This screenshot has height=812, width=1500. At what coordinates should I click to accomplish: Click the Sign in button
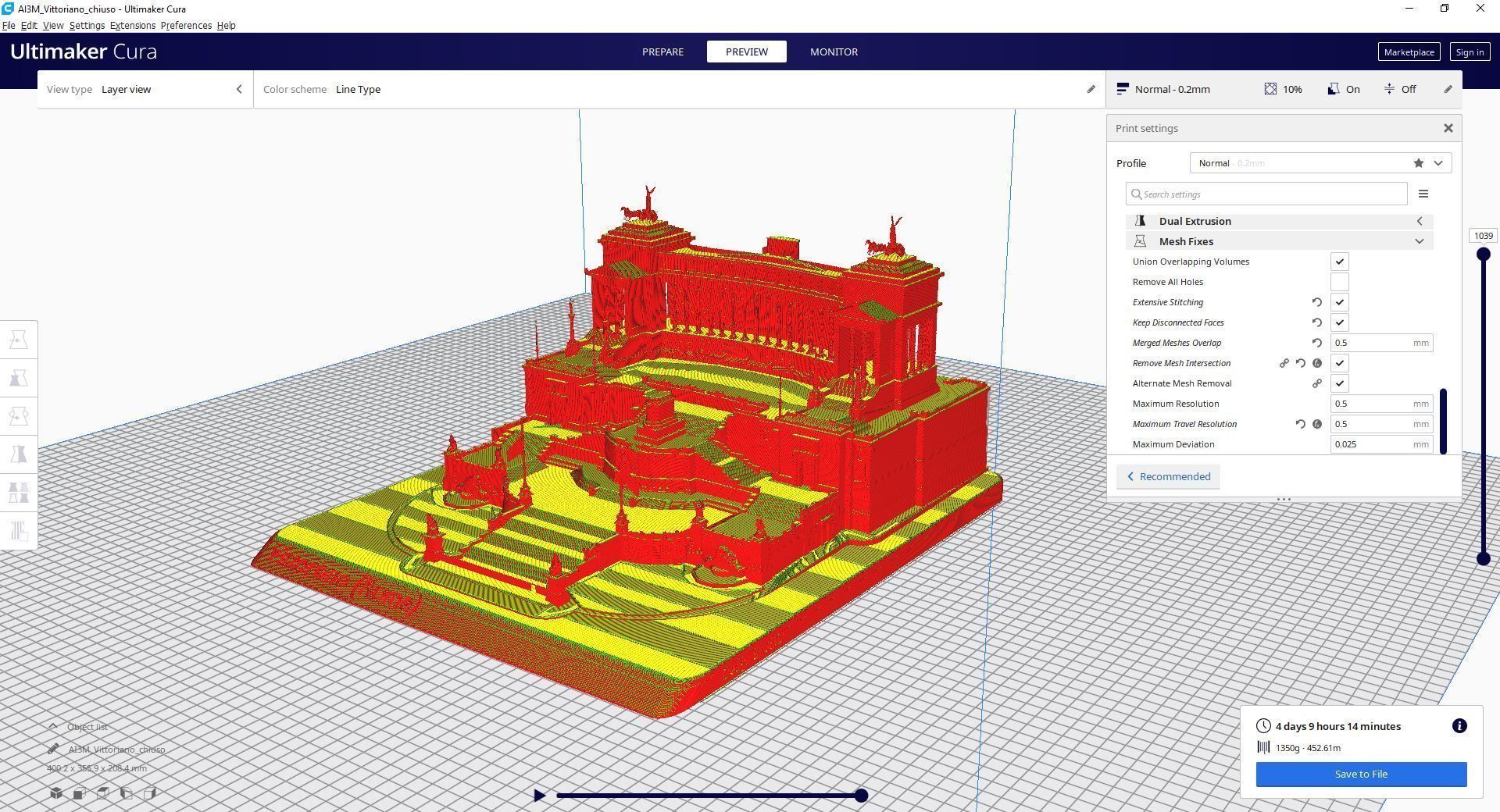coord(1470,52)
